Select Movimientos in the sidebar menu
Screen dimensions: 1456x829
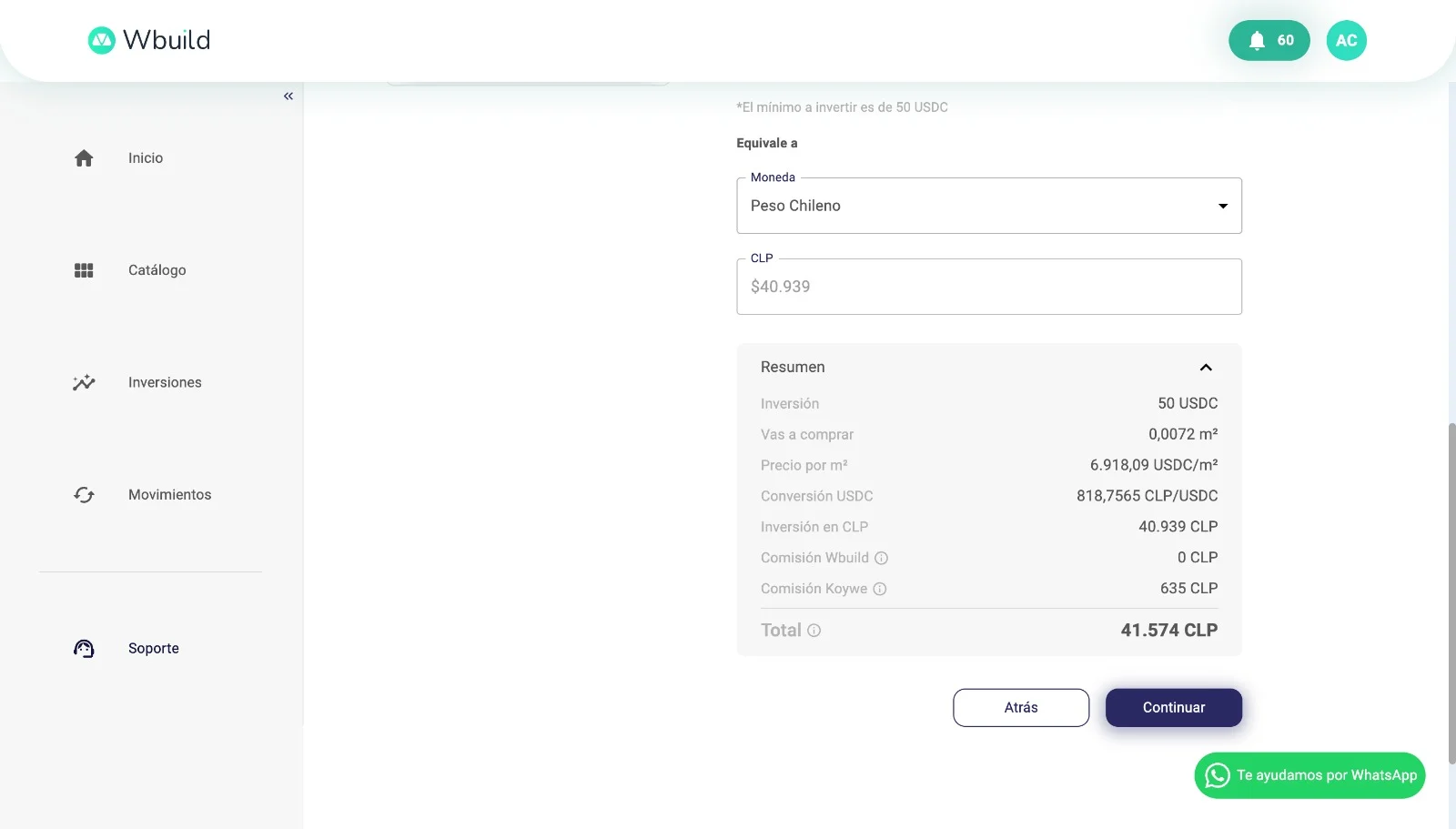(168, 494)
